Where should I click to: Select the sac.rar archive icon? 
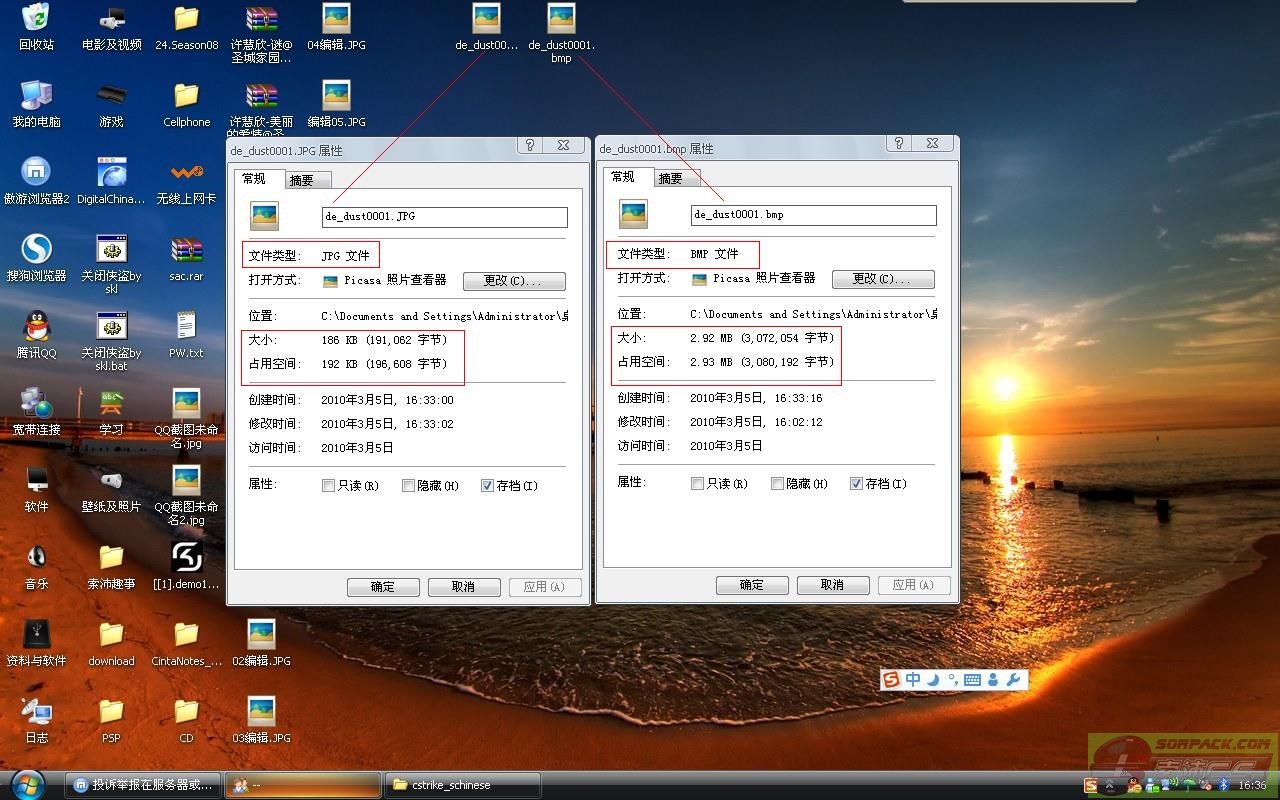tap(186, 250)
